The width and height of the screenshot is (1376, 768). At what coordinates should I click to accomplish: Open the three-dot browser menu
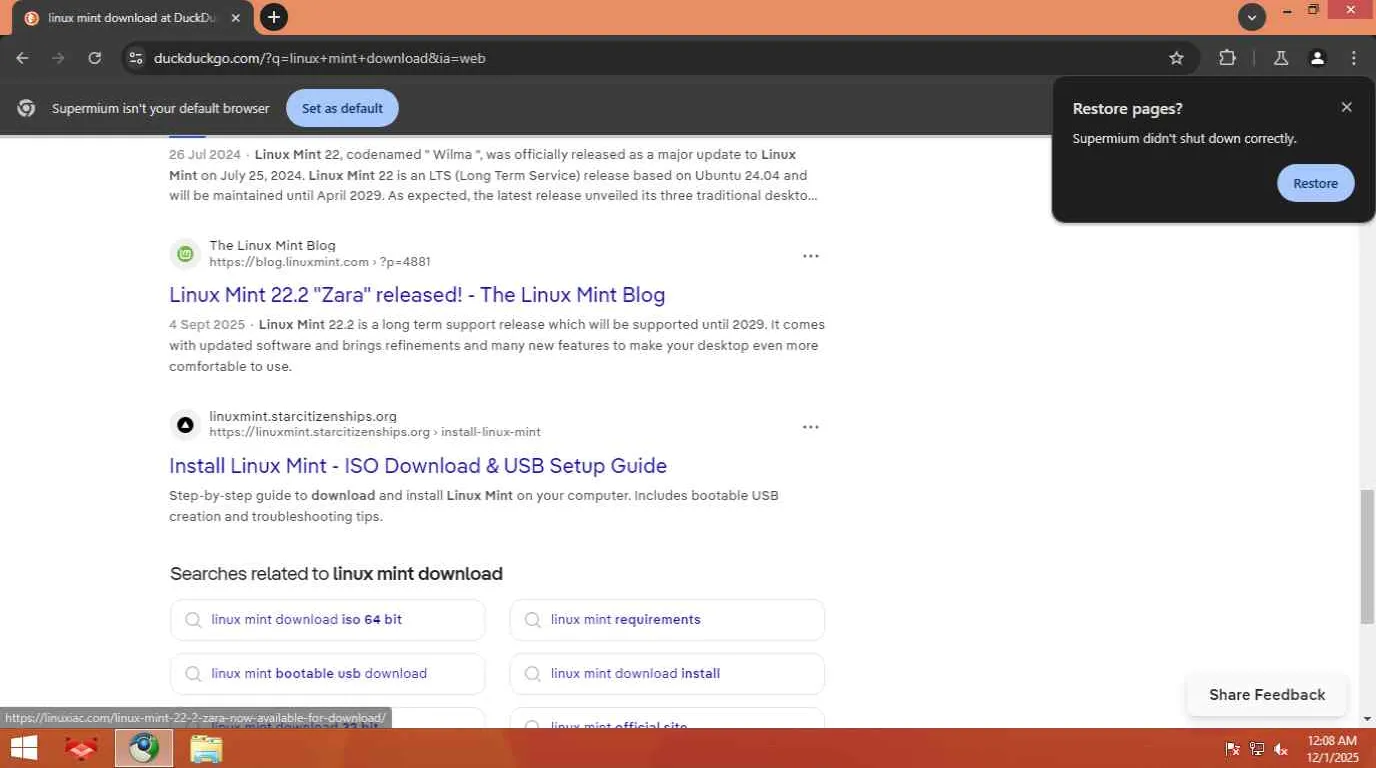click(x=1354, y=58)
